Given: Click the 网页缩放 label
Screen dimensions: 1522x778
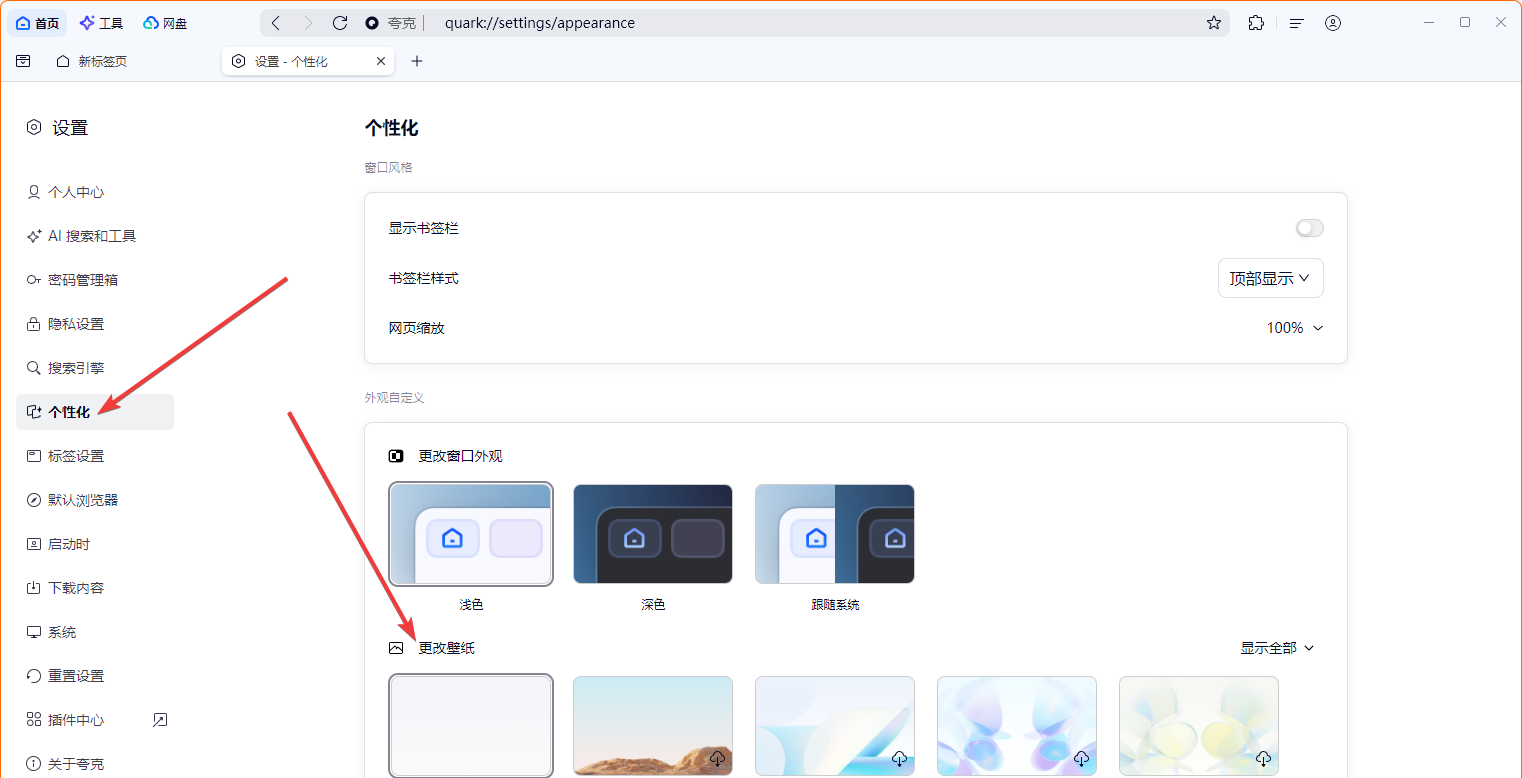Looking at the screenshot, I should (x=417, y=328).
